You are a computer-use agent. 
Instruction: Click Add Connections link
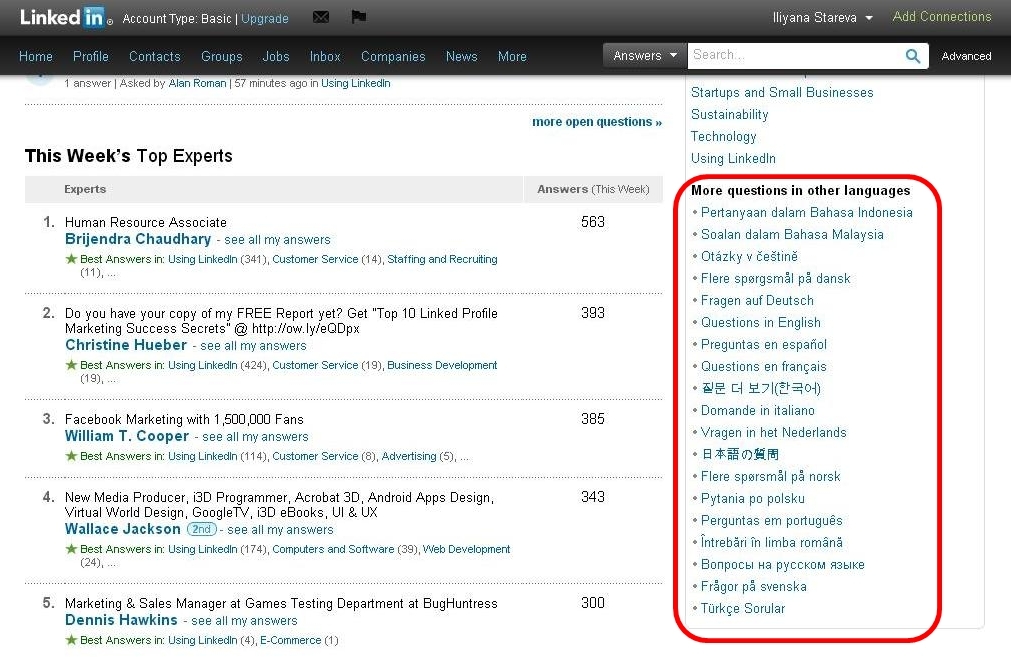pos(941,17)
